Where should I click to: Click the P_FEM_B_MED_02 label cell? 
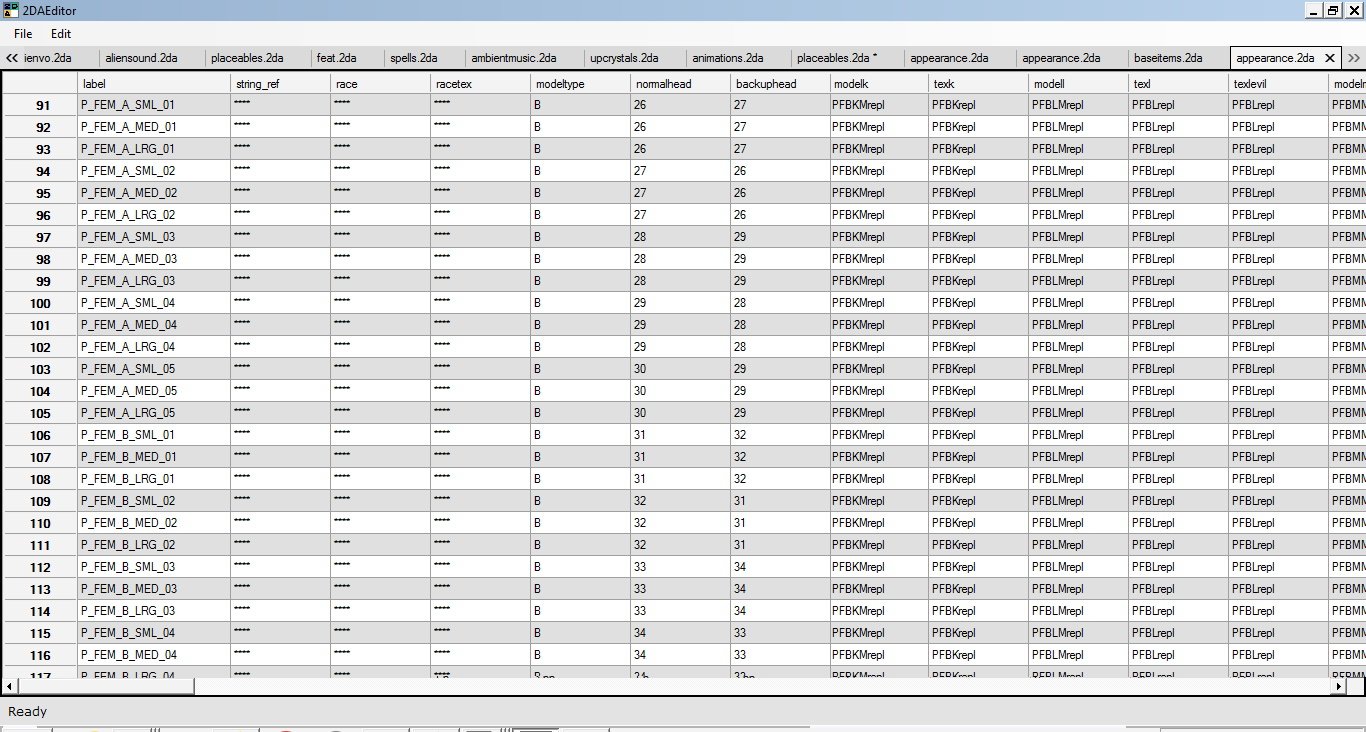154,523
